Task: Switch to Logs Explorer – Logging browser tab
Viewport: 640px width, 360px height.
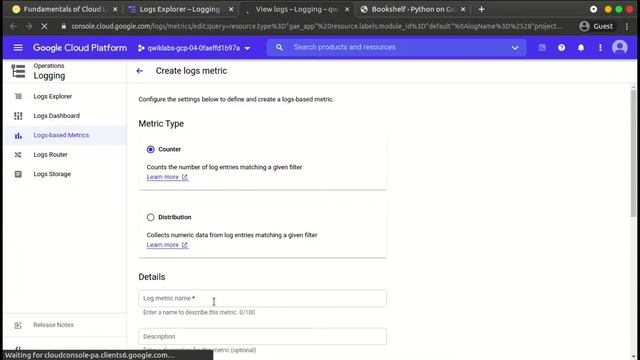Action: [180, 9]
